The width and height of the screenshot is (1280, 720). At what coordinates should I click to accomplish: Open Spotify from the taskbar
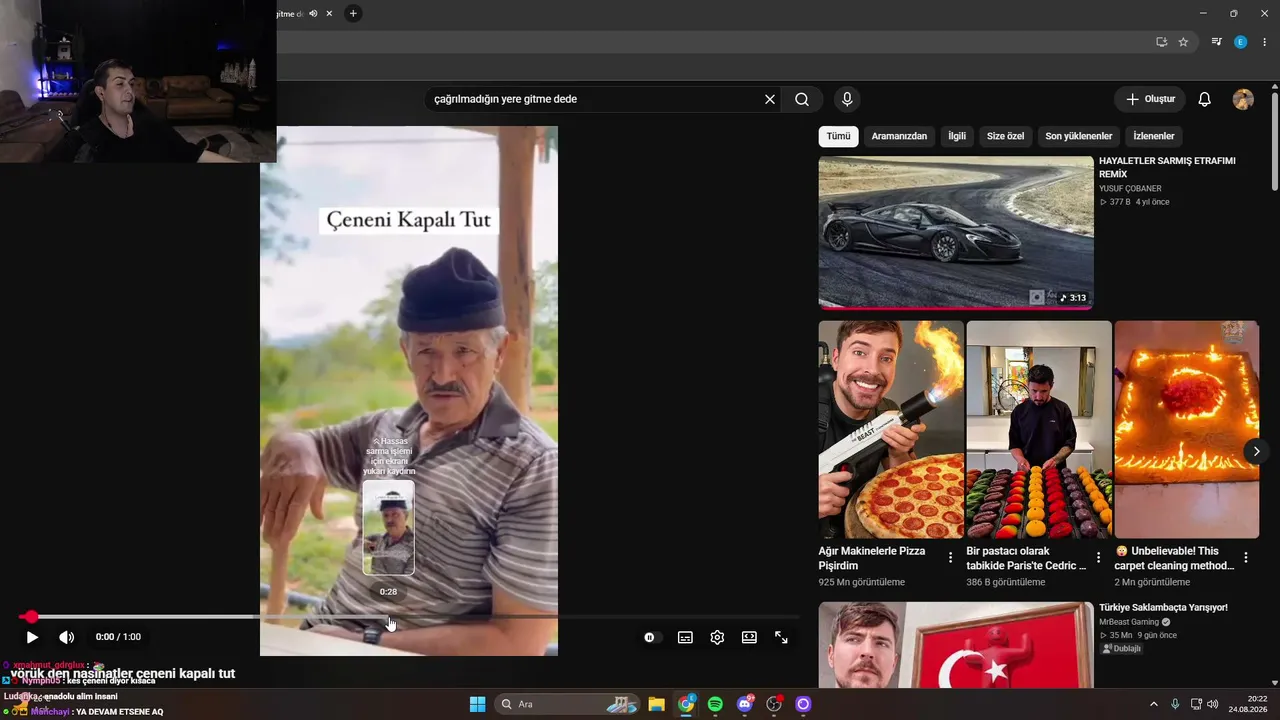(x=715, y=704)
